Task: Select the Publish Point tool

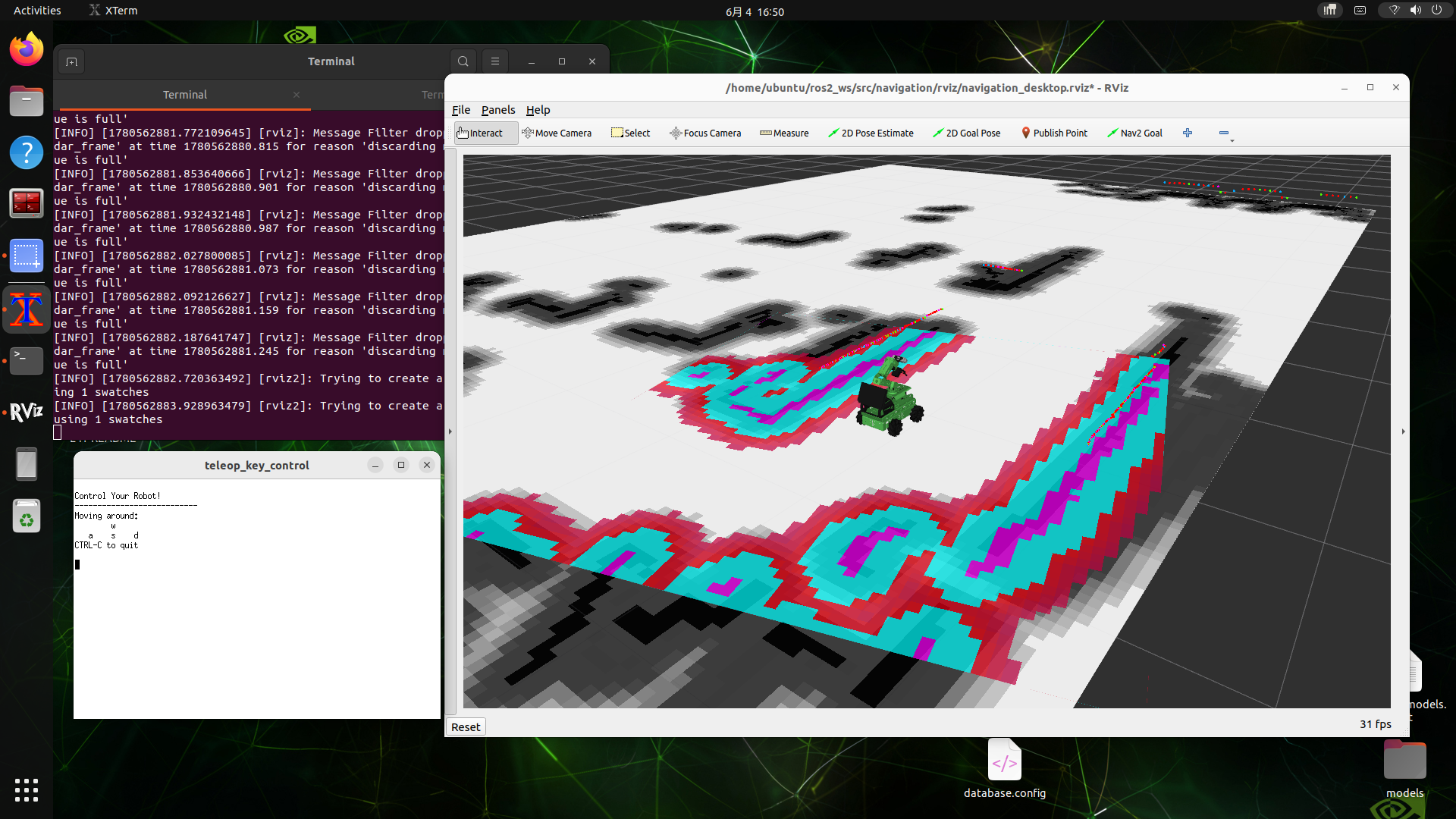Action: pos(1054,133)
